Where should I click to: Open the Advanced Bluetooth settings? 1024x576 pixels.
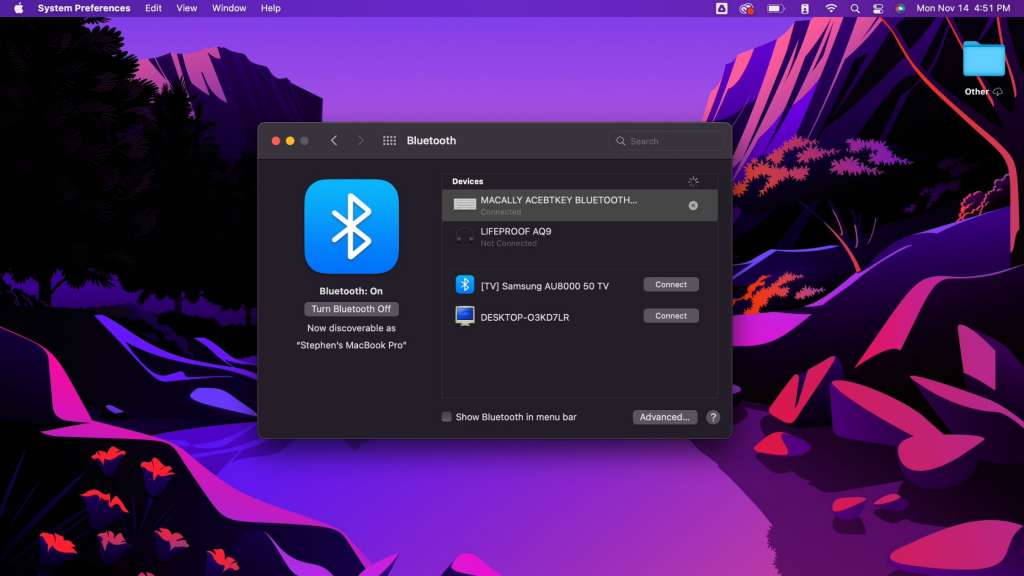click(x=664, y=417)
